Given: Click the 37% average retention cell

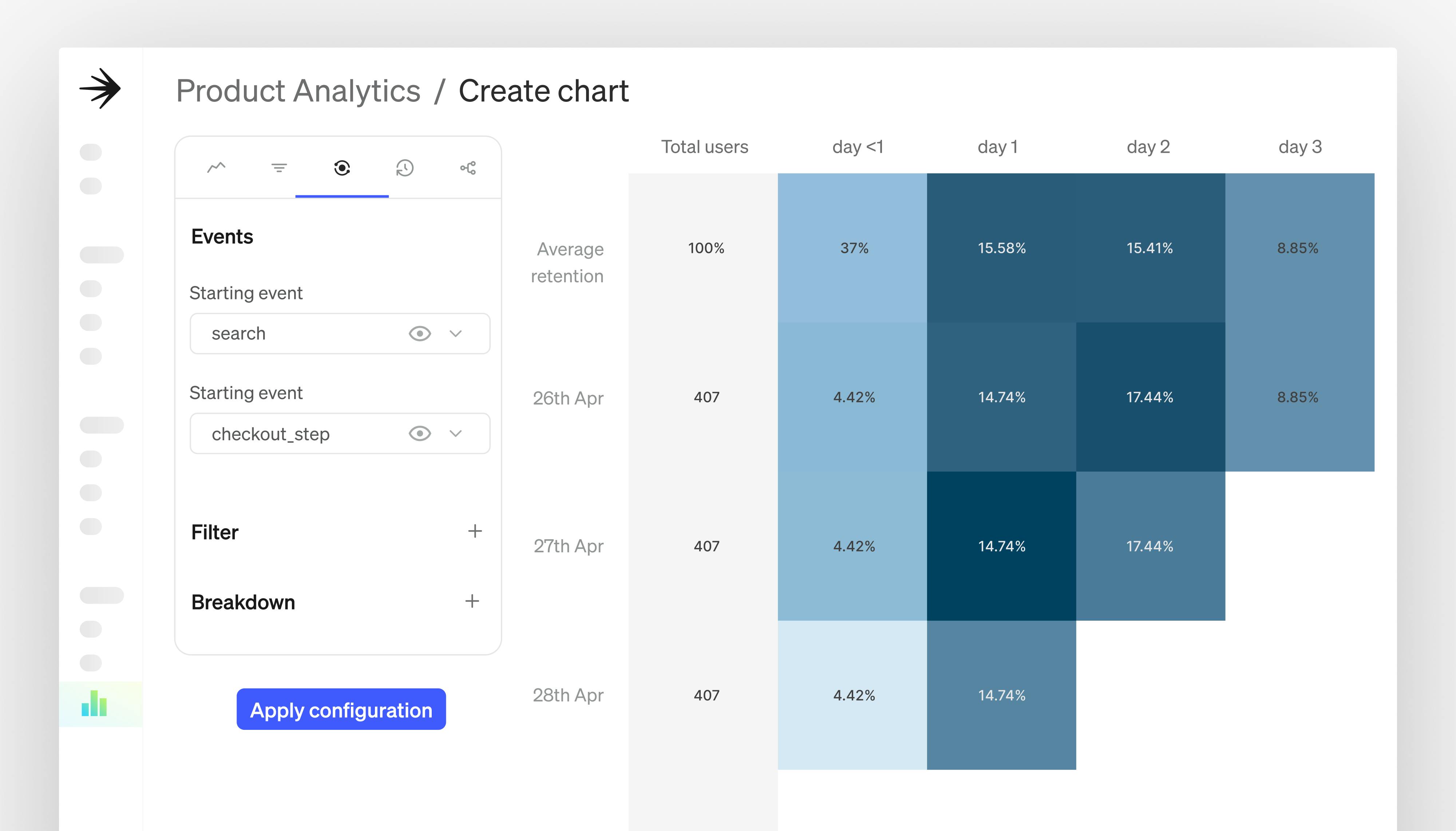Looking at the screenshot, I should point(854,248).
